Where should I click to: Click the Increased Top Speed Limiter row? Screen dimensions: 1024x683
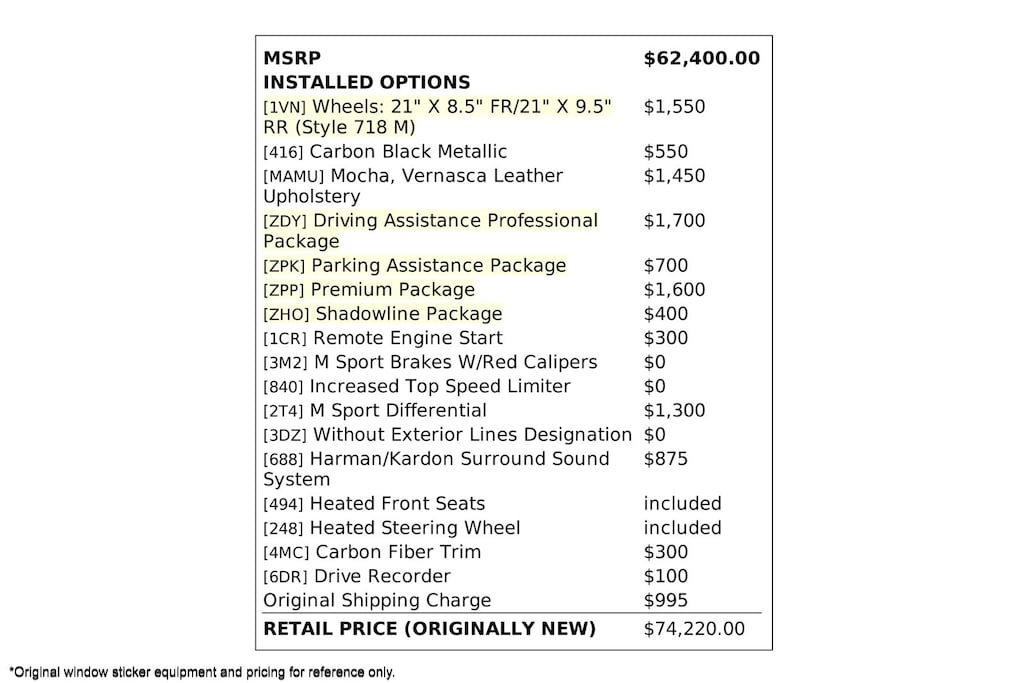pos(417,386)
